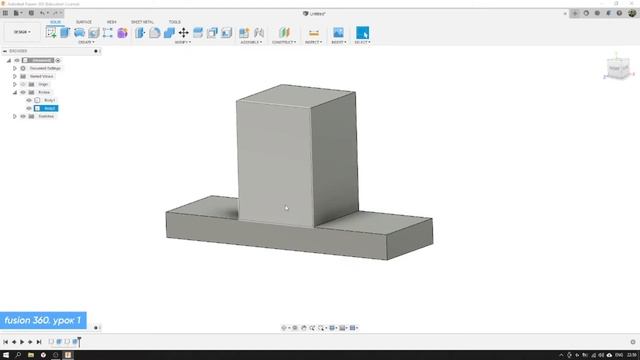The image size is (640, 360).
Task: Jump to the timeline end
Action: click(x=39, y=342)
